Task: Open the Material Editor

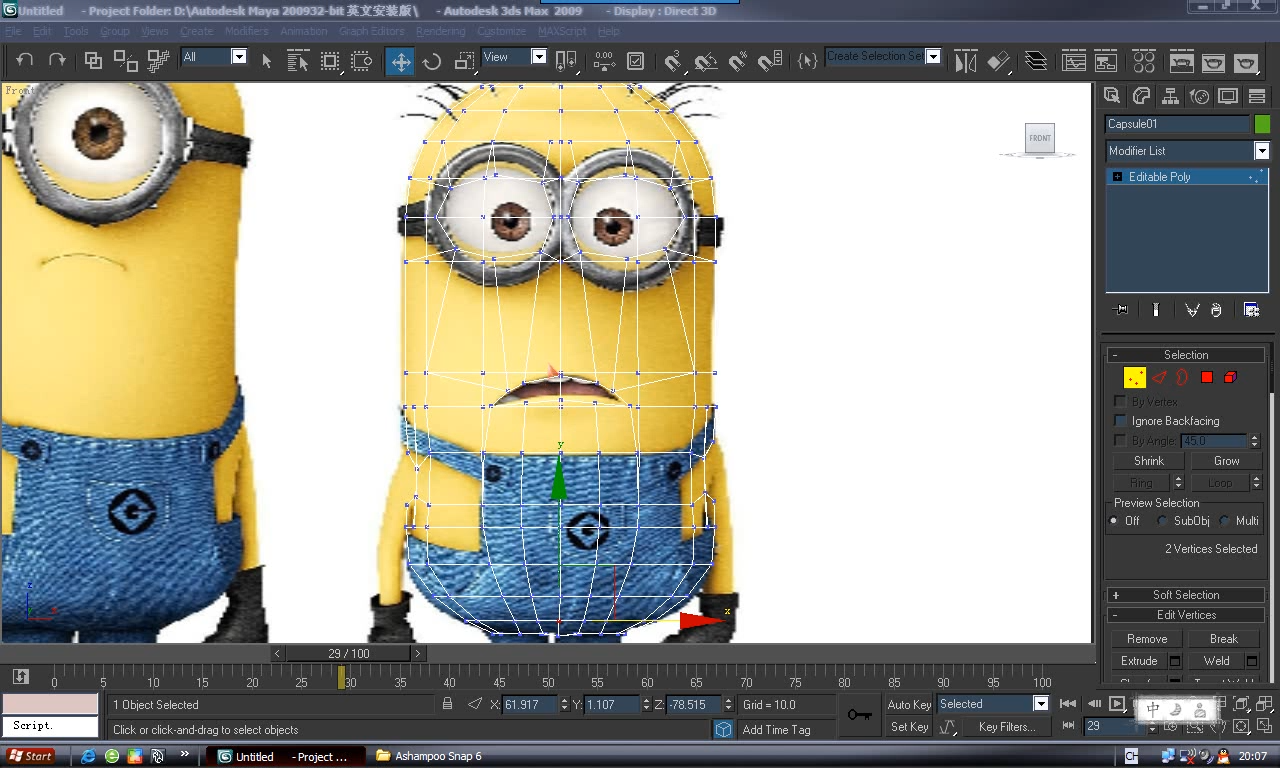Action: (1144, 61)
